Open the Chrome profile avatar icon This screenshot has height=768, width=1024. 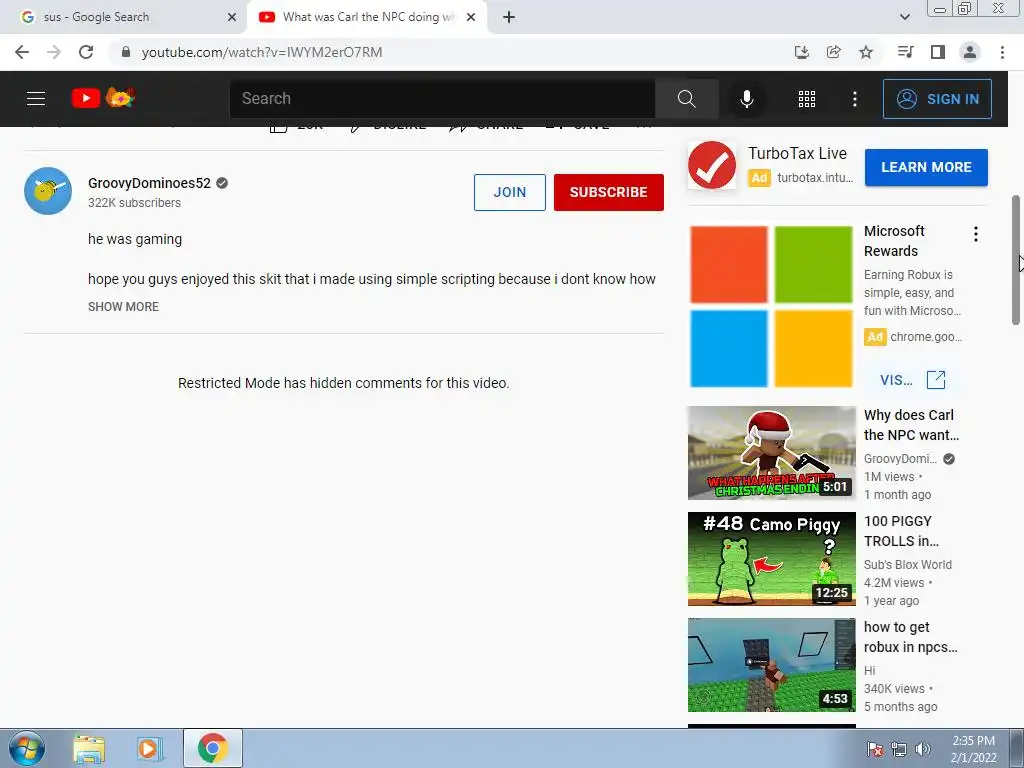(970, 52)
